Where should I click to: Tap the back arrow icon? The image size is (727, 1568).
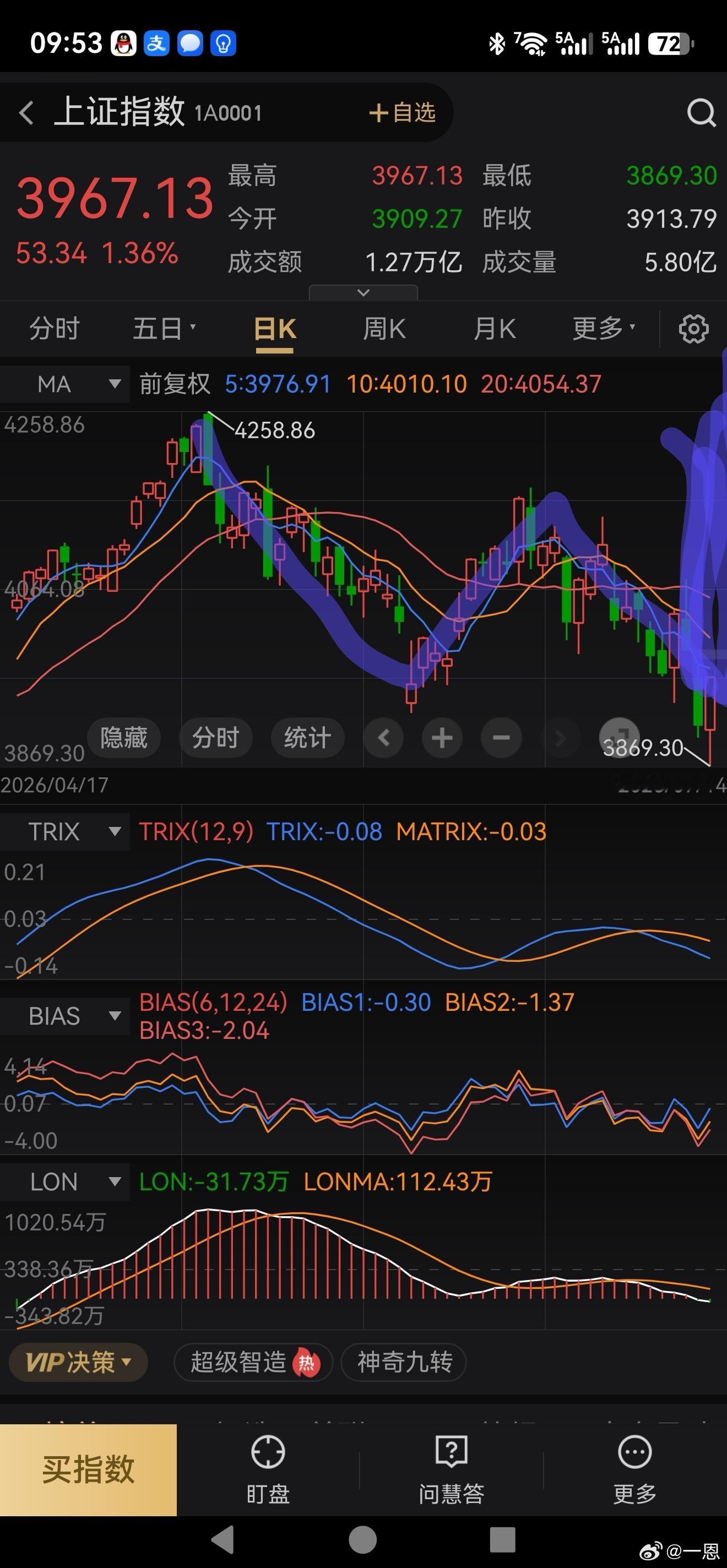[x=26, y=113]
